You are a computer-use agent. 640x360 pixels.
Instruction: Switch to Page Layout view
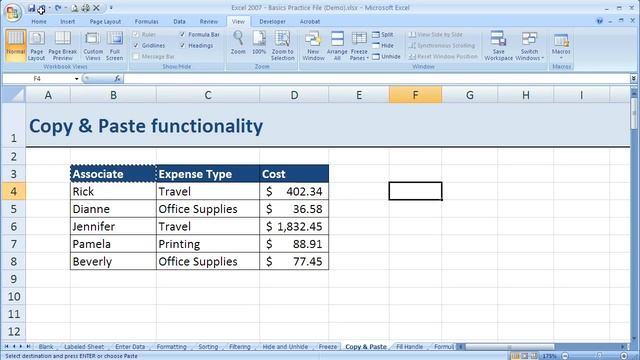click(x=36, y=45)
